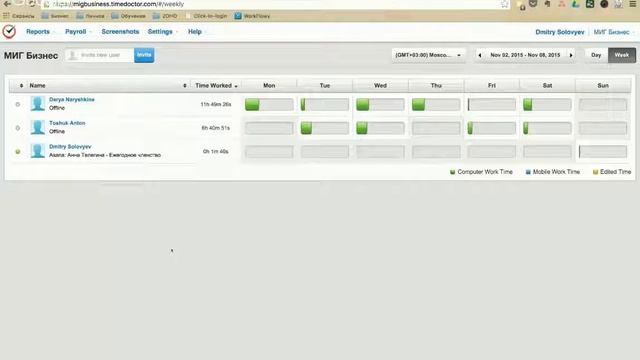Click the Time Doctor checkmark logo
640x360 pixels.
pos(9,31)
